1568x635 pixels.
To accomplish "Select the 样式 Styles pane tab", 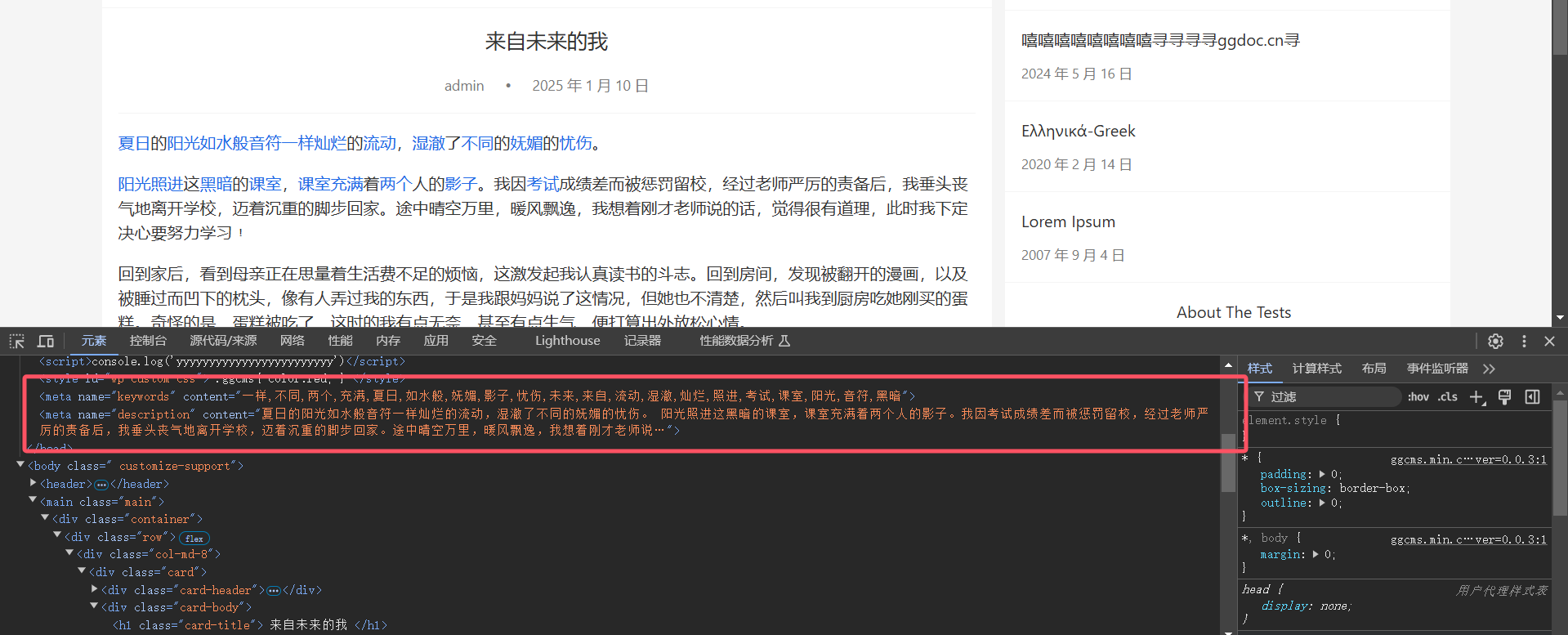I will click(x=1259, y=369).
